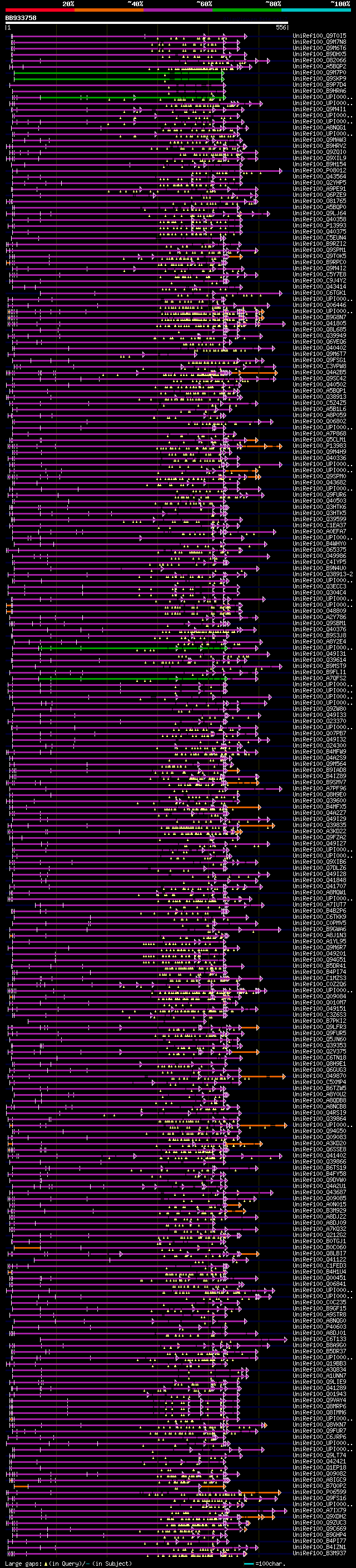Select the UniRef100_O49986 label
This screenshot has width=356, height=1568.
[319, 556]
